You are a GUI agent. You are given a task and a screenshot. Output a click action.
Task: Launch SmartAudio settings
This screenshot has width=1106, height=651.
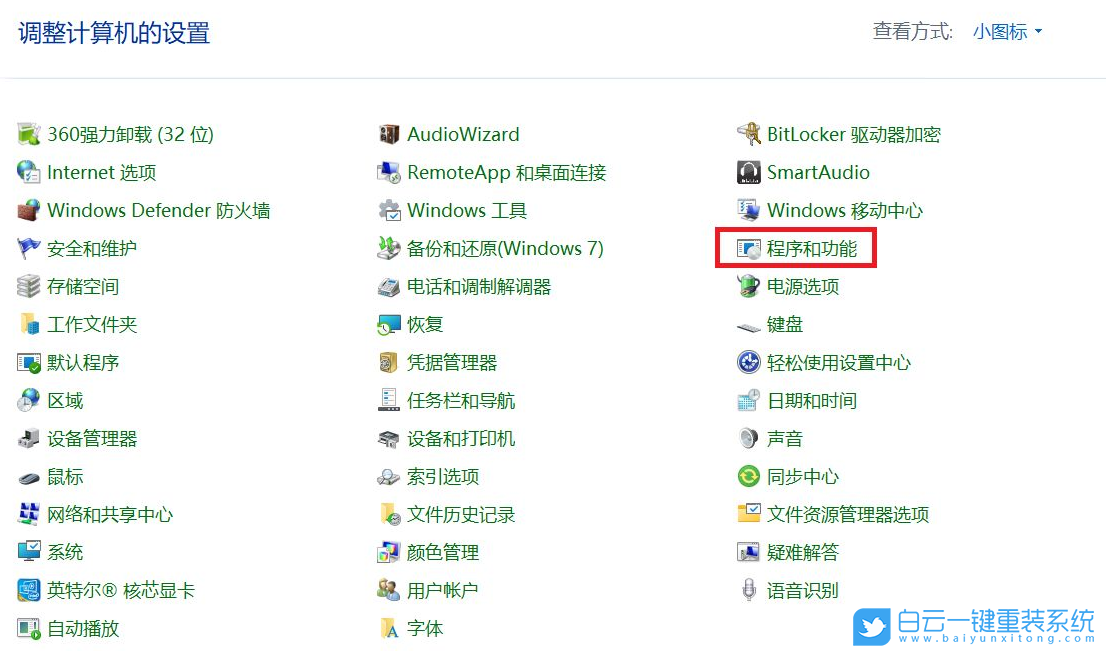coord(816,172)
